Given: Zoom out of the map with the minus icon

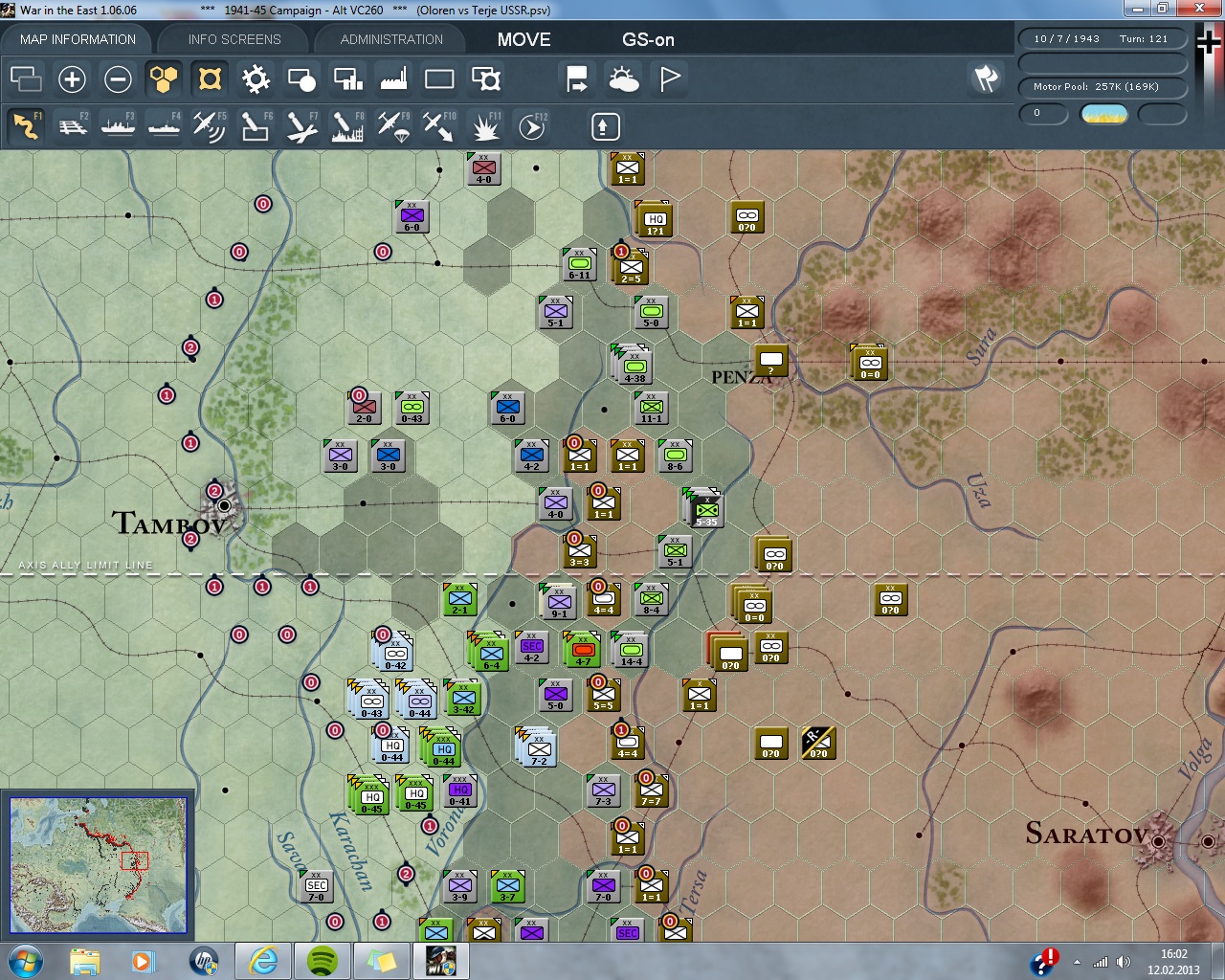Looking at the screenshot, I should pos(118,78).
